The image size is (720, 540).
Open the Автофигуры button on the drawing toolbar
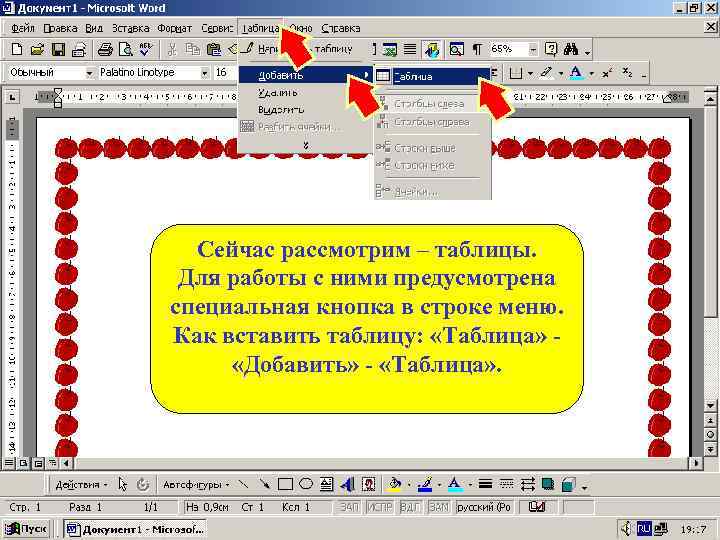(x=196, y=484)
